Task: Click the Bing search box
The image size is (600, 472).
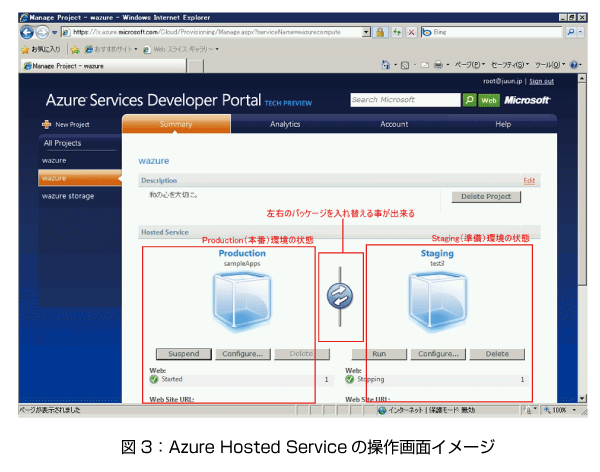Action: [x=492, y=32]
